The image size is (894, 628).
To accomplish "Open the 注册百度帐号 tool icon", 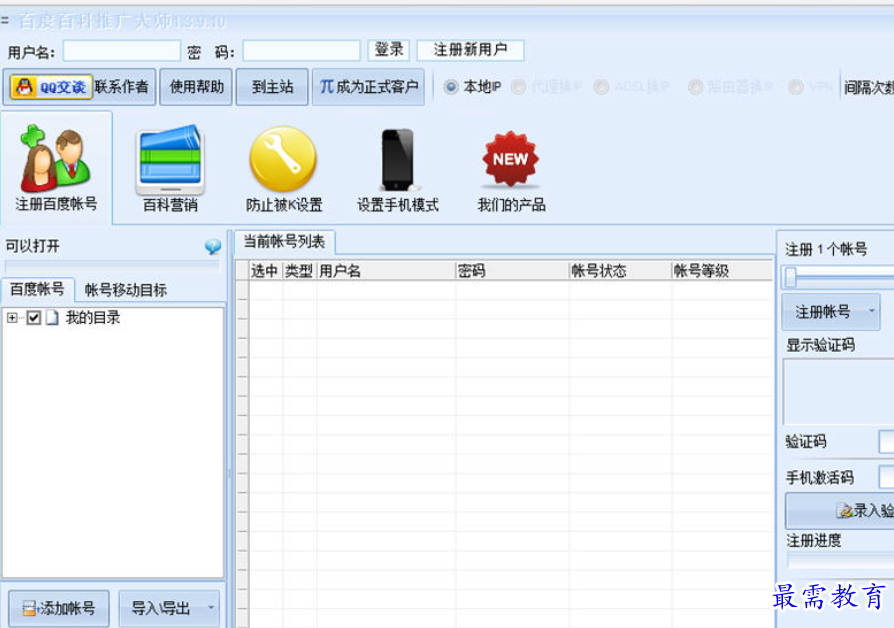I will [x=55, y=168].
